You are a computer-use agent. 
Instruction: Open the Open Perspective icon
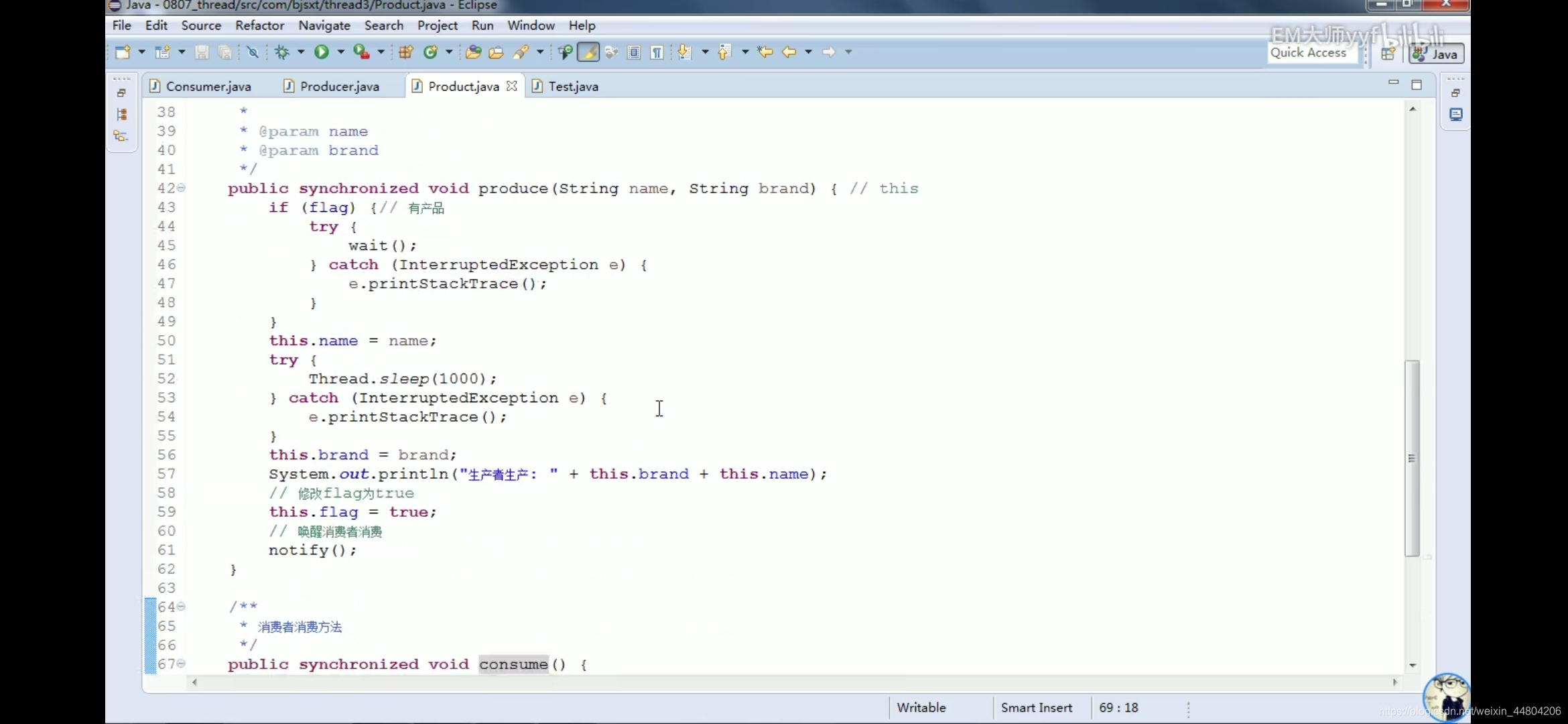pos(1388,54)
